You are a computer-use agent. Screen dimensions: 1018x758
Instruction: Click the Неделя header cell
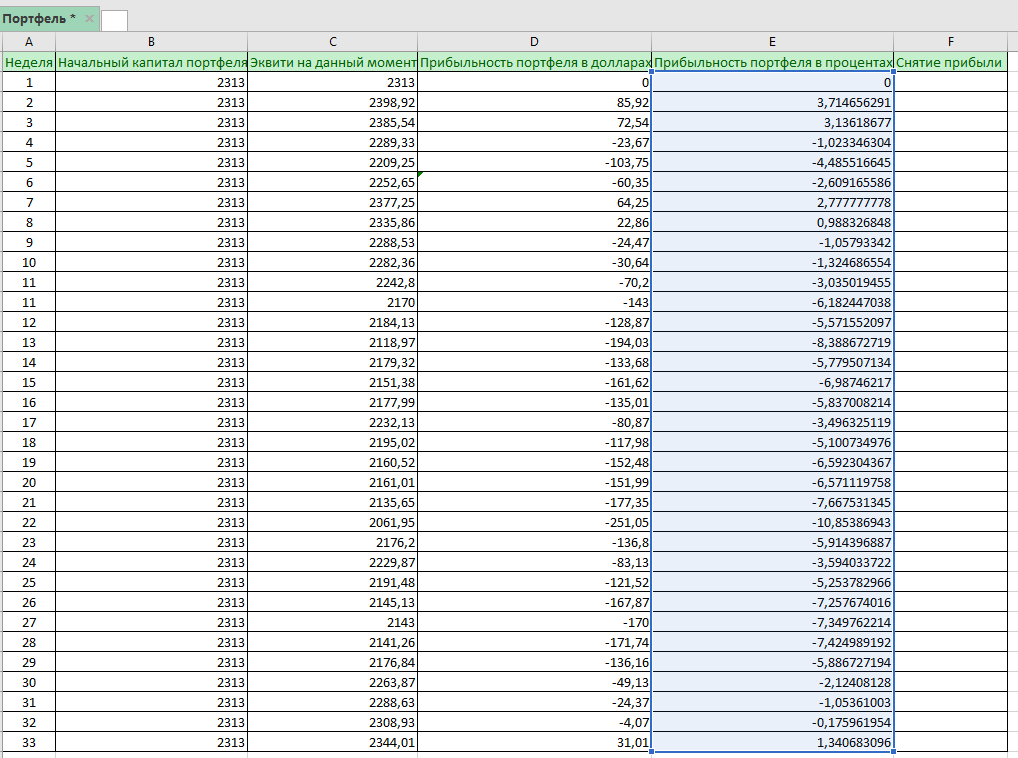28,62
